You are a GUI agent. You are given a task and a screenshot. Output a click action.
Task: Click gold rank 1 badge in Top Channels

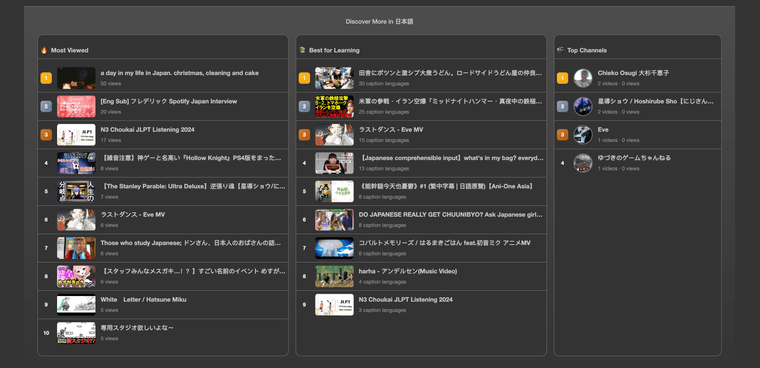pyautogui.click(x=562, y=78)
